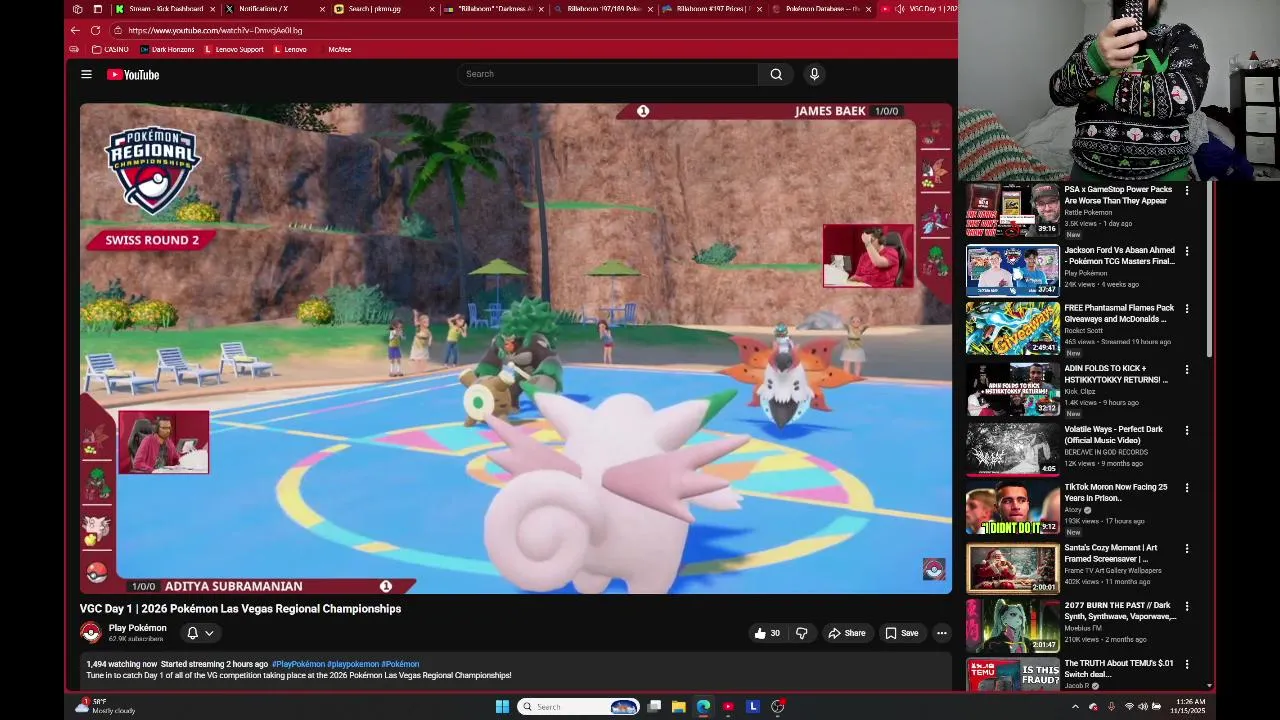The height and width of the screenshot is (720, 1280).
Task: Dislike the video with the thumbs down
Action: click(x=801, y=633)
